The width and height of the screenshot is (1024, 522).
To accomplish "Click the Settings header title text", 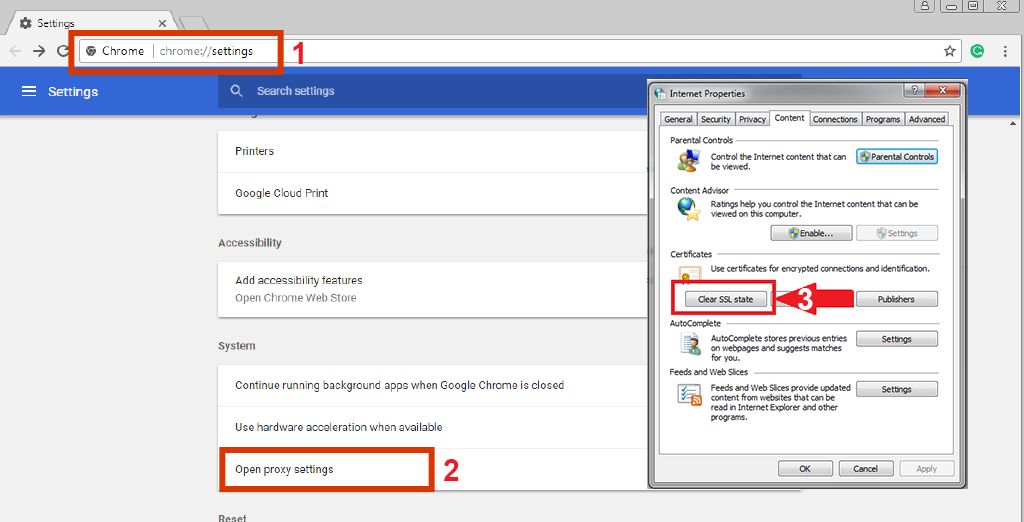I will 73,91.
